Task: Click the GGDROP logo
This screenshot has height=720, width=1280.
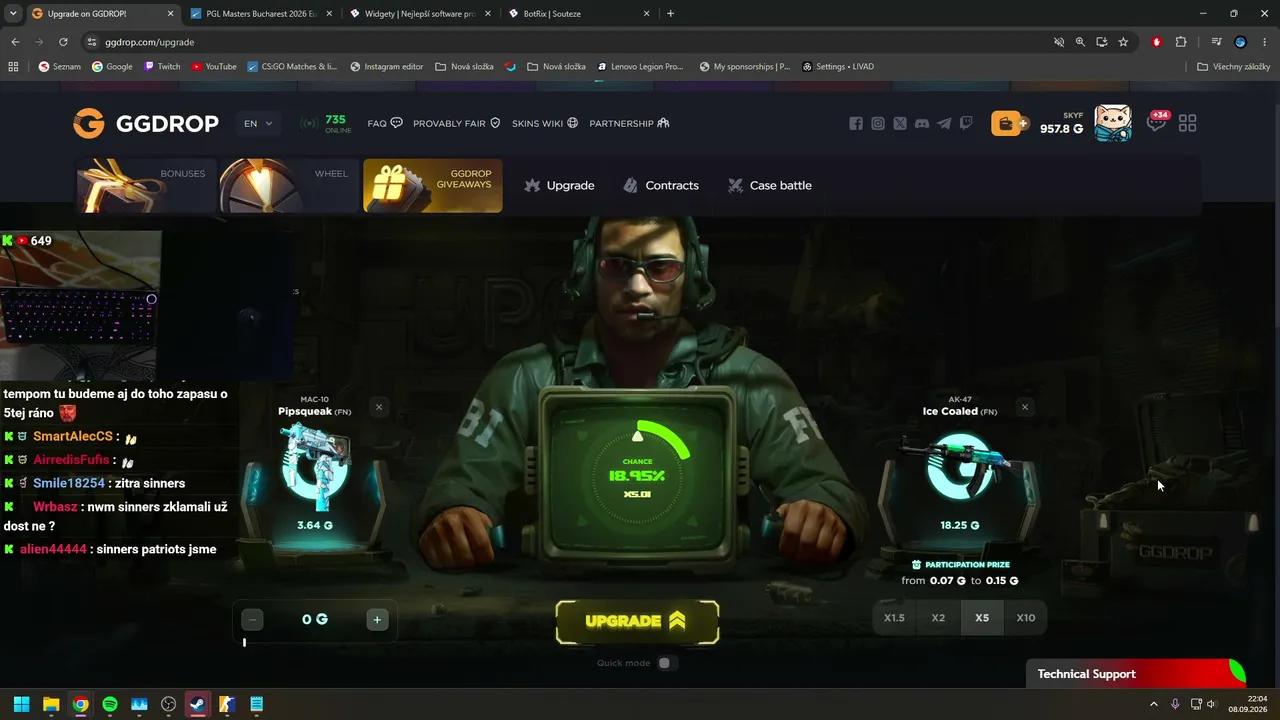Action: pyautogui.click(x=146, y=123)
